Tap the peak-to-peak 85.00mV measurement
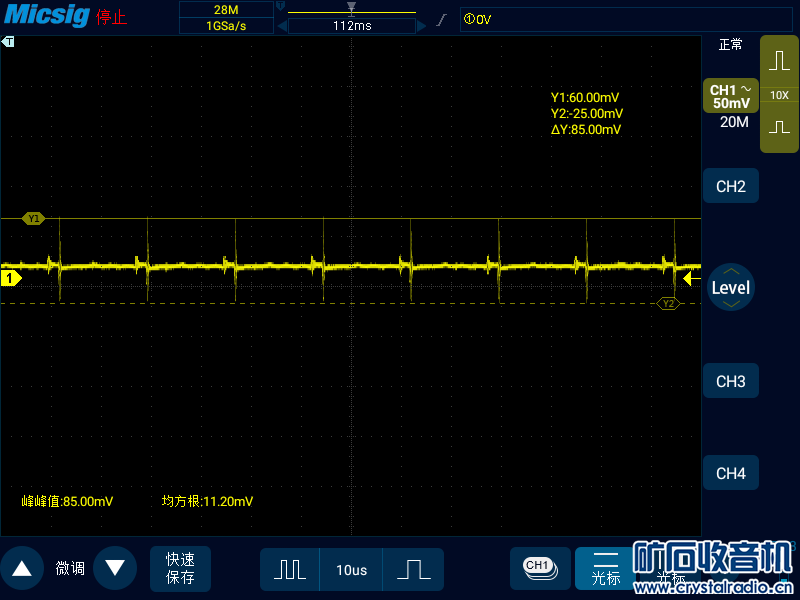This screenshot has height=600, width=800. (x=67, y=502)
